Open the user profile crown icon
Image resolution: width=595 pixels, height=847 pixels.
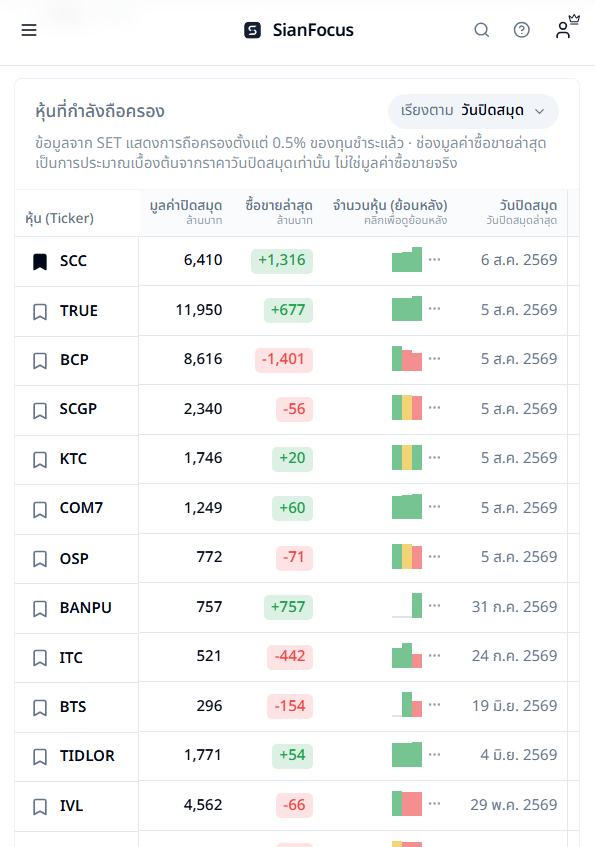coord(567,27)
